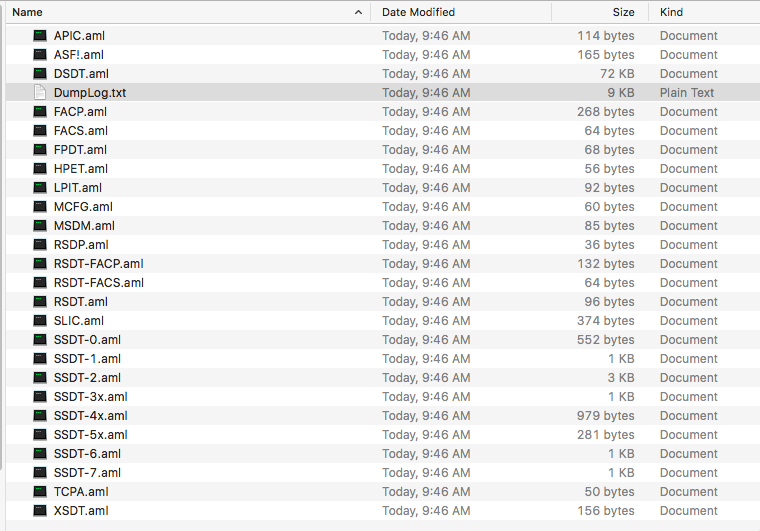The image size is (760, 531).
Task: Sort list by Kind column header
Action: click(672, 13)
